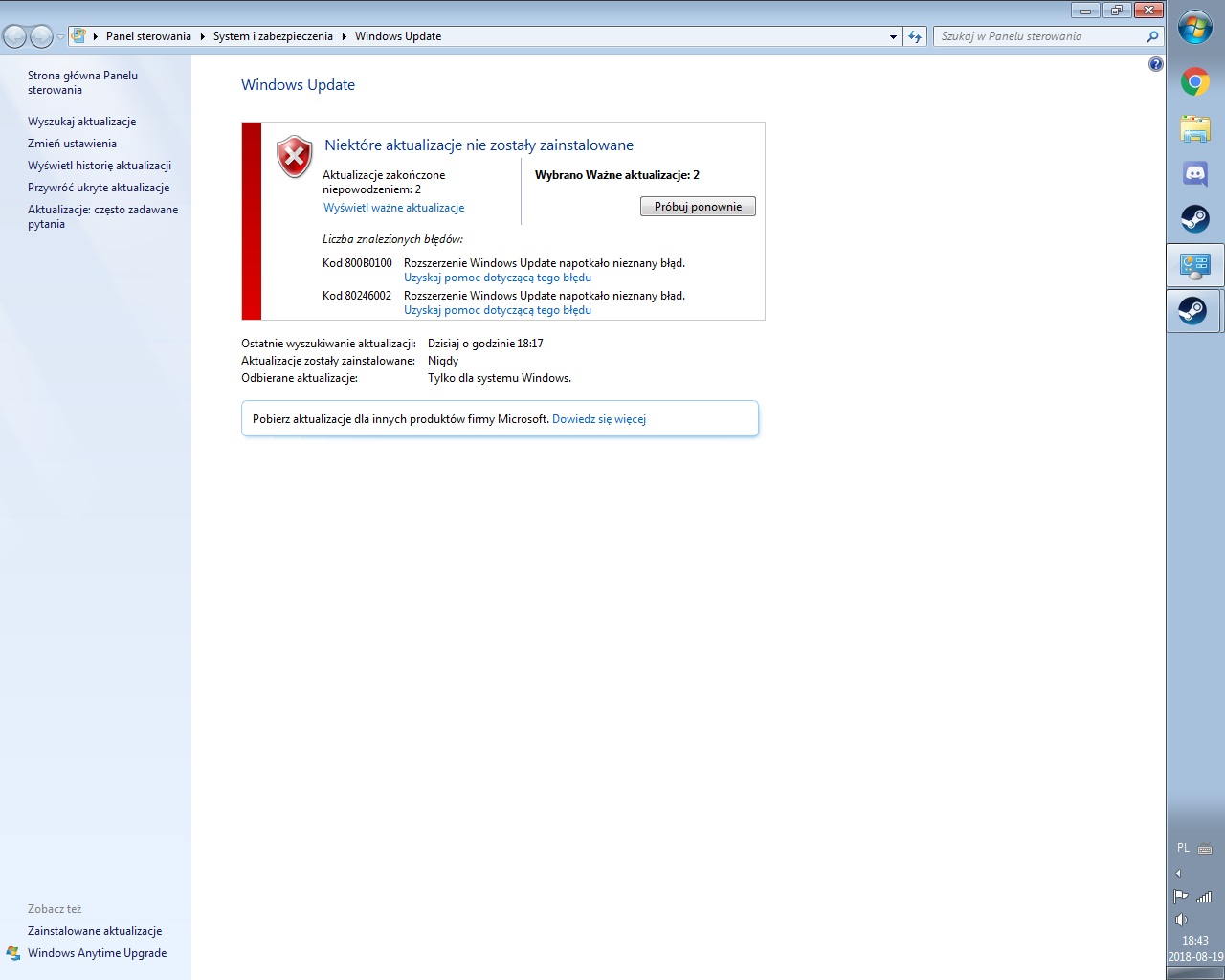Go to System i zabezpieczenia breadcrumb
Screen dimensions: 1225x980
[273, 36]
